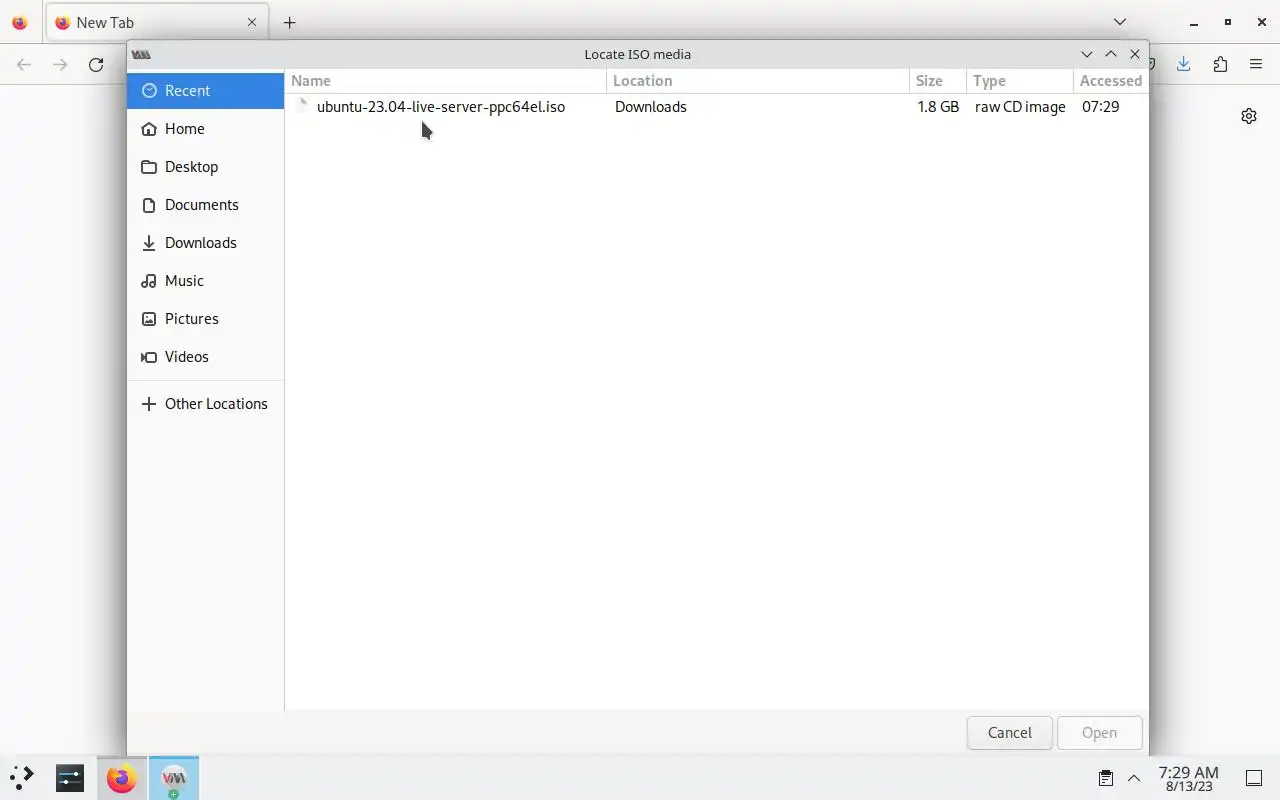Select the Music folder
1280x800 pixels.
pyautogui.click(x=205, y=280)
